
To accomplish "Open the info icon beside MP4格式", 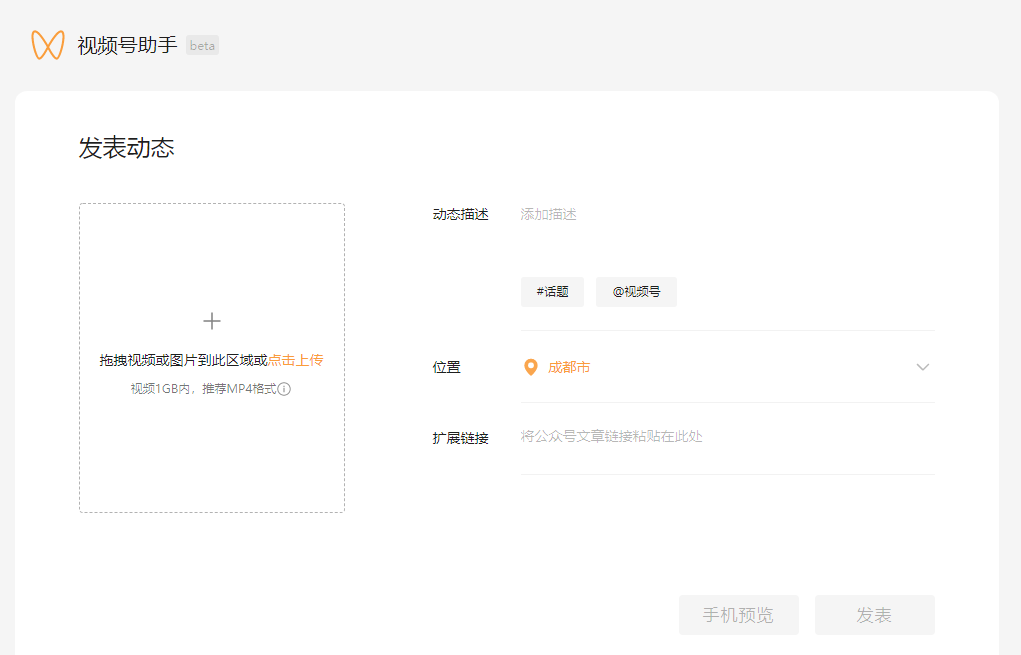I will click(x=284, y=389).
